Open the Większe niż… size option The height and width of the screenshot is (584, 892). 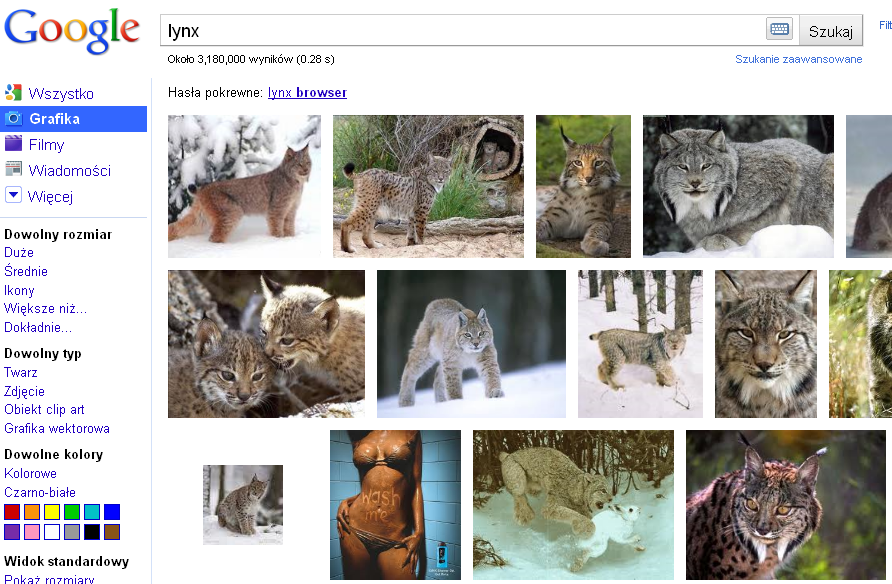(x=45, y=308)
